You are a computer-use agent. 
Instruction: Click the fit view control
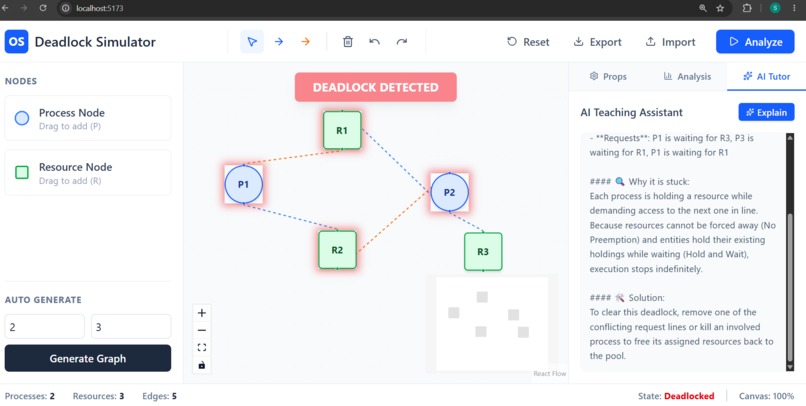pyautogui.click(x=202, y=348)
